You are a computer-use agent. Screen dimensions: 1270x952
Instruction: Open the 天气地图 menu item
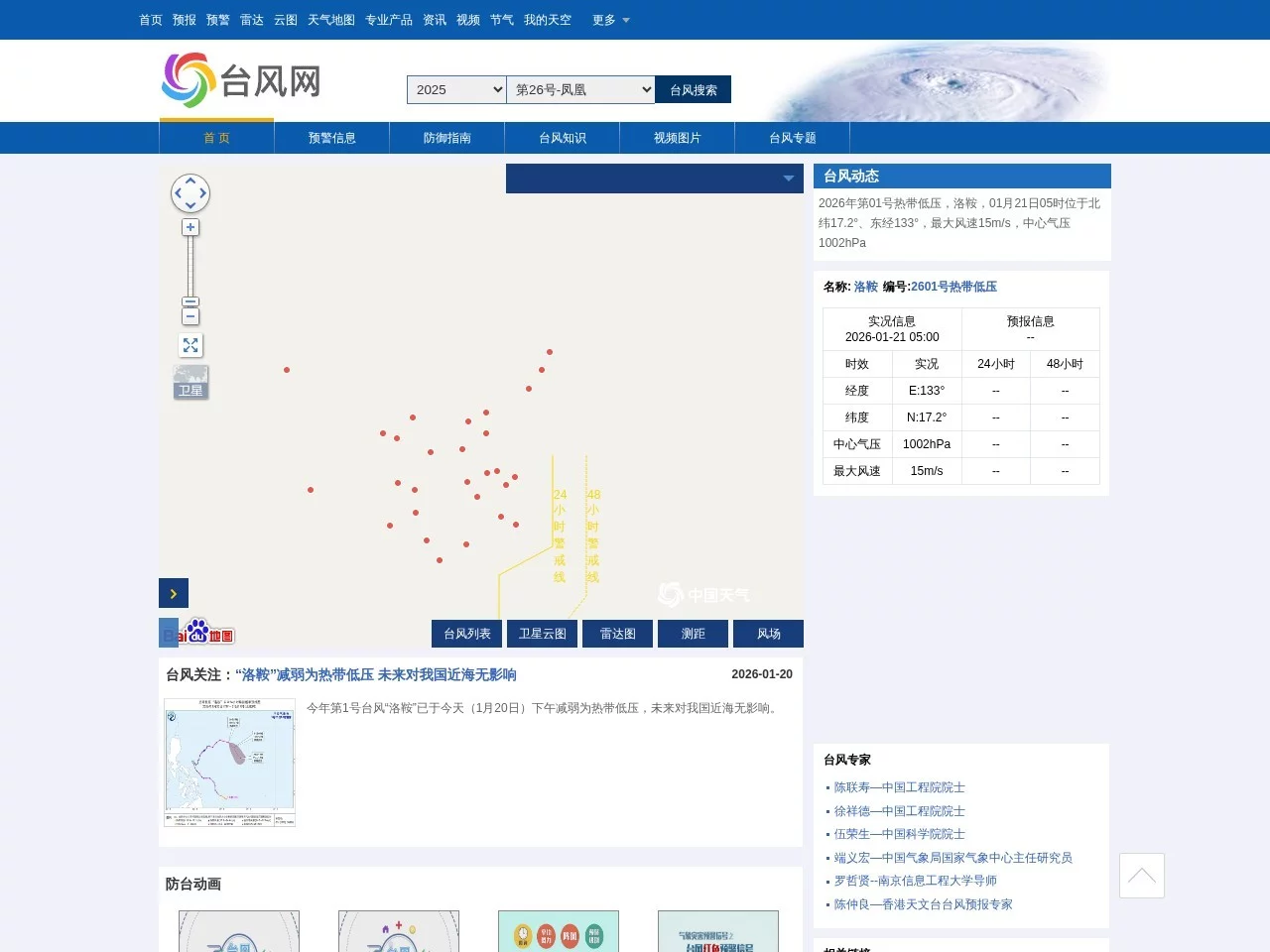(x=330, y=20)
